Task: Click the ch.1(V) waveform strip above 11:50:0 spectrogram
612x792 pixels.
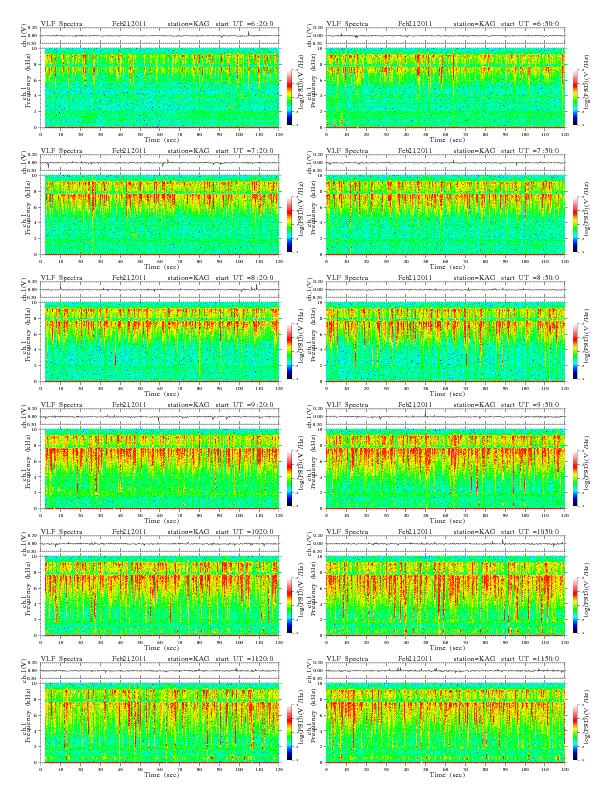Action: 445,671
